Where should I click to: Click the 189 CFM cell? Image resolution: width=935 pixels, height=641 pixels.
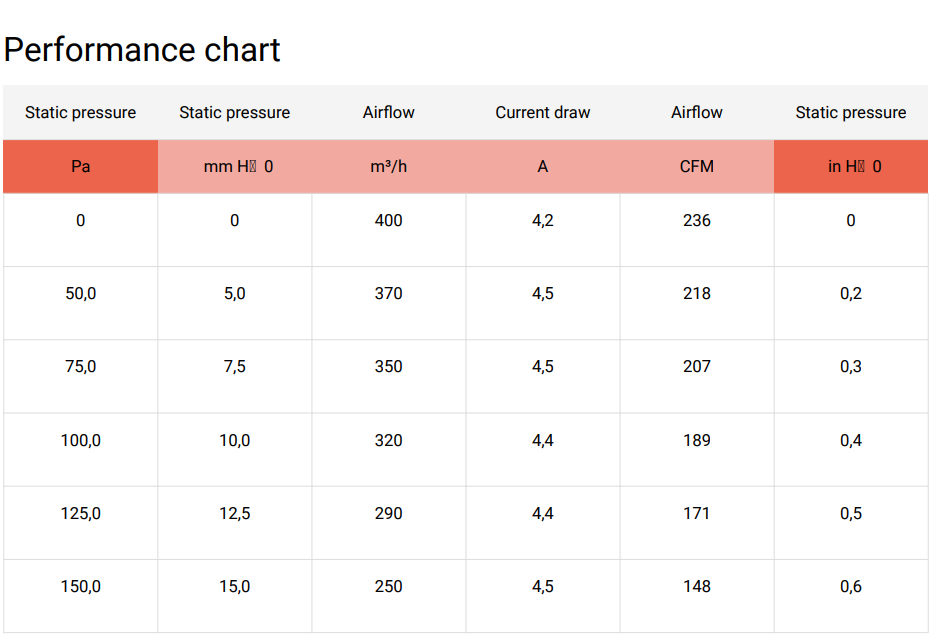(696, 450)
